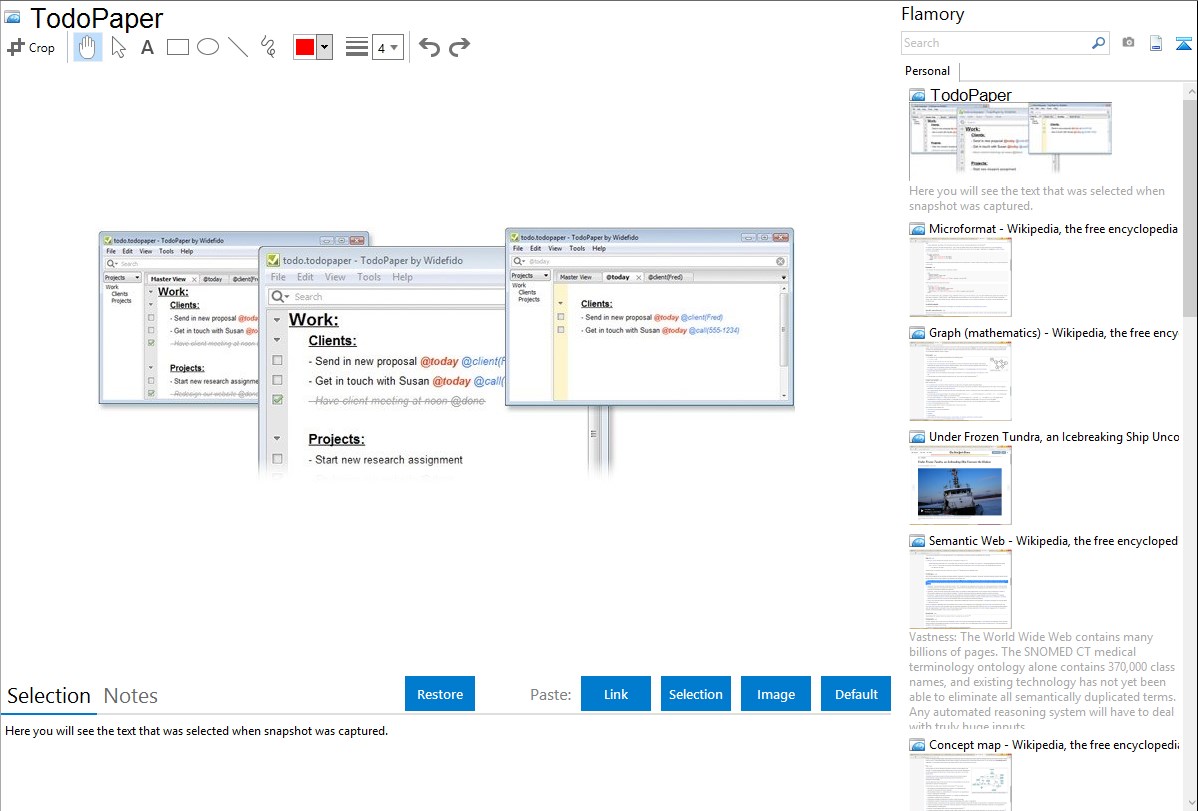
Task: Open the Selection tab
Action: tap(49, 696)
